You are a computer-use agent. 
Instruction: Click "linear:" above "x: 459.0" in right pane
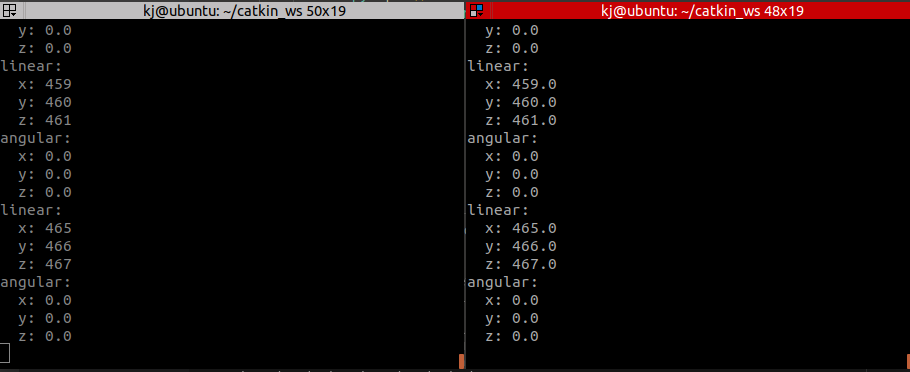pyautogui.click(x=499, y=66)
